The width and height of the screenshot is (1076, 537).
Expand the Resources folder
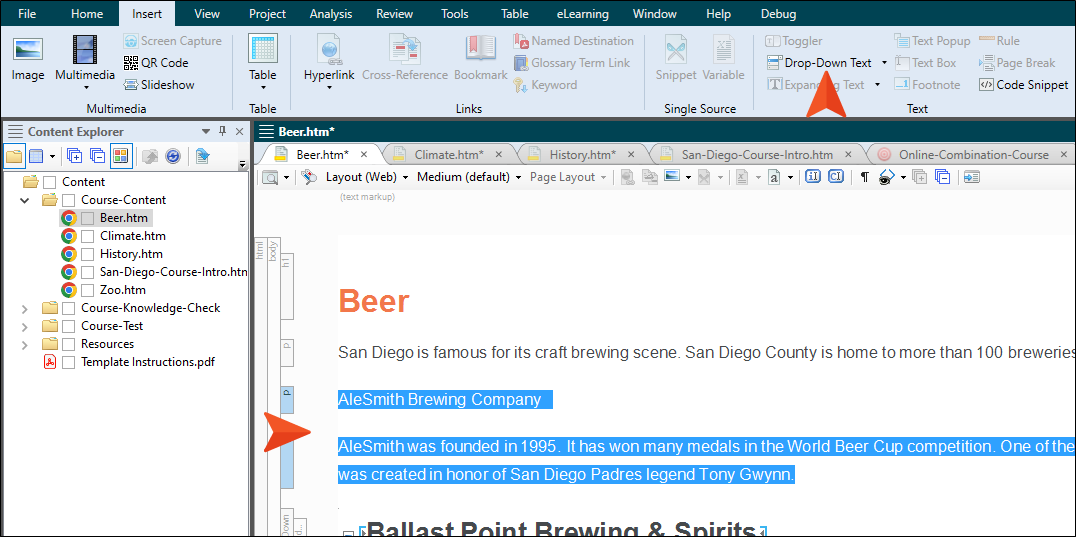pos(25,344)
